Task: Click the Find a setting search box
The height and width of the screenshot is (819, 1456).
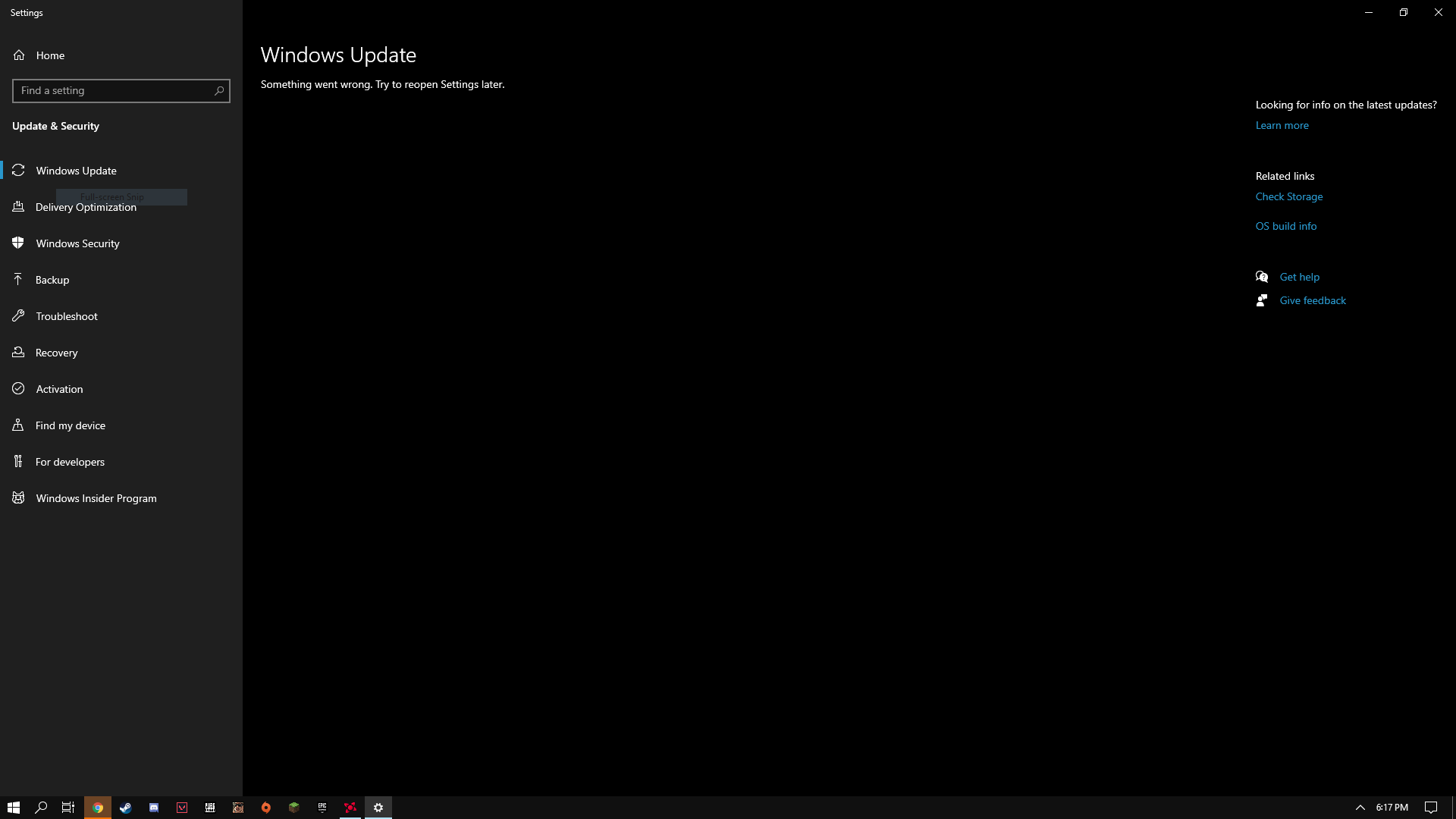Action: (121, 91)
